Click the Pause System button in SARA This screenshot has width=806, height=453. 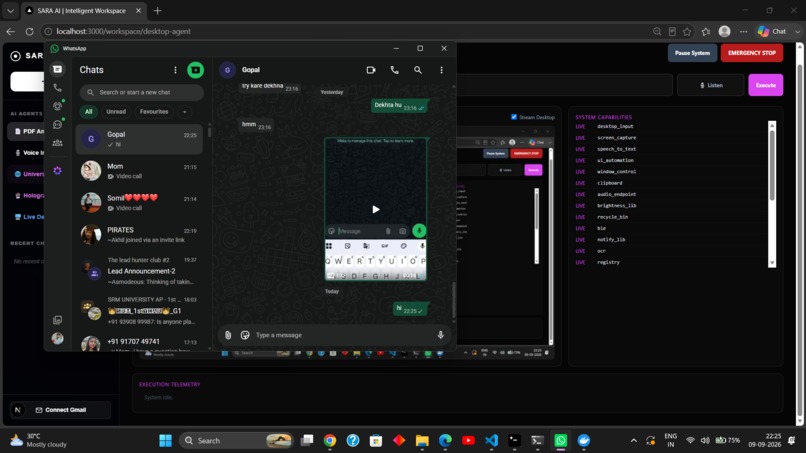tap(692, 53)
